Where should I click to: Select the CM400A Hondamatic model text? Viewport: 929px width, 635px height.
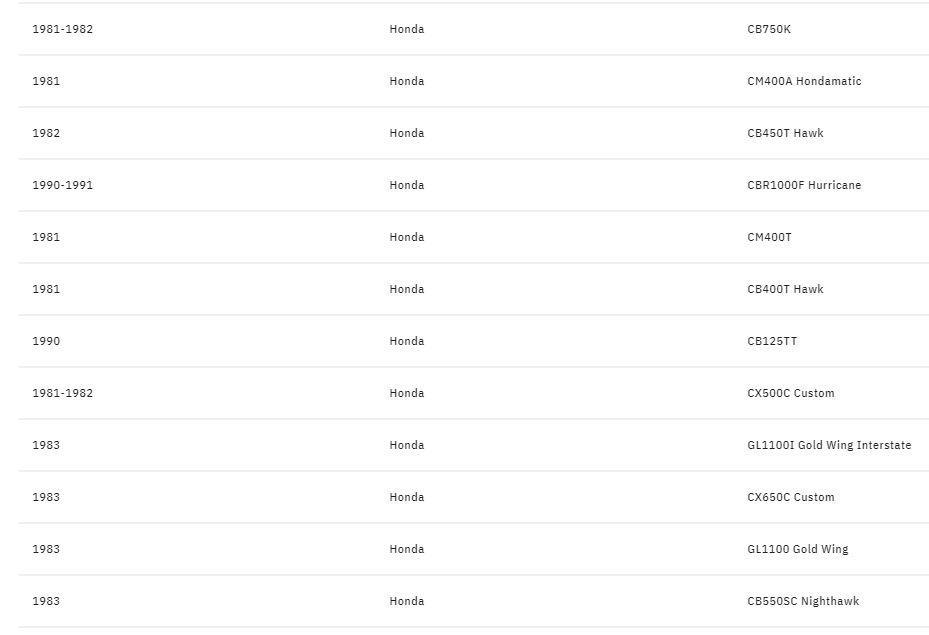click(803, 81)
